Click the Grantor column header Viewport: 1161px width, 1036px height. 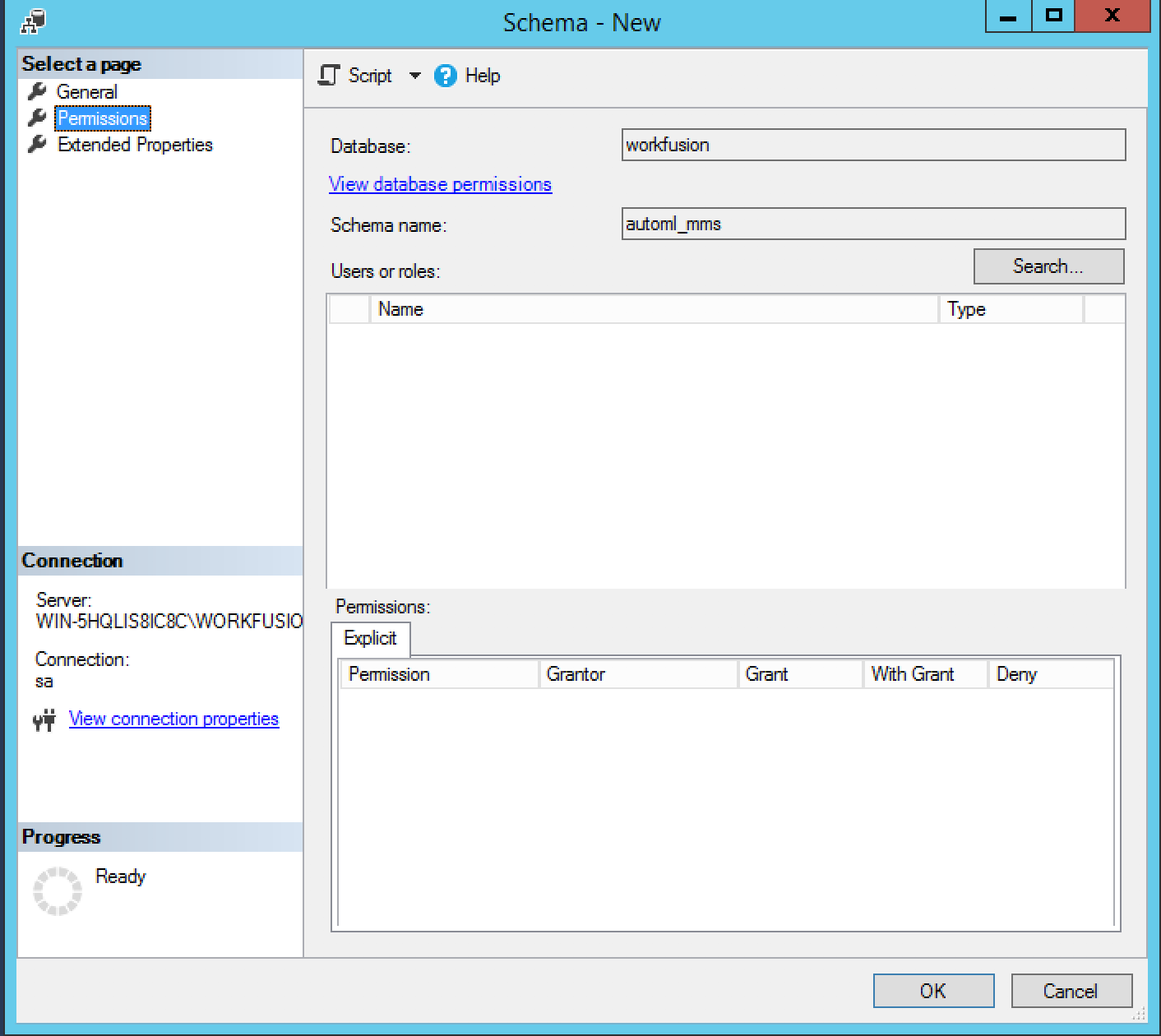point(638,674)
